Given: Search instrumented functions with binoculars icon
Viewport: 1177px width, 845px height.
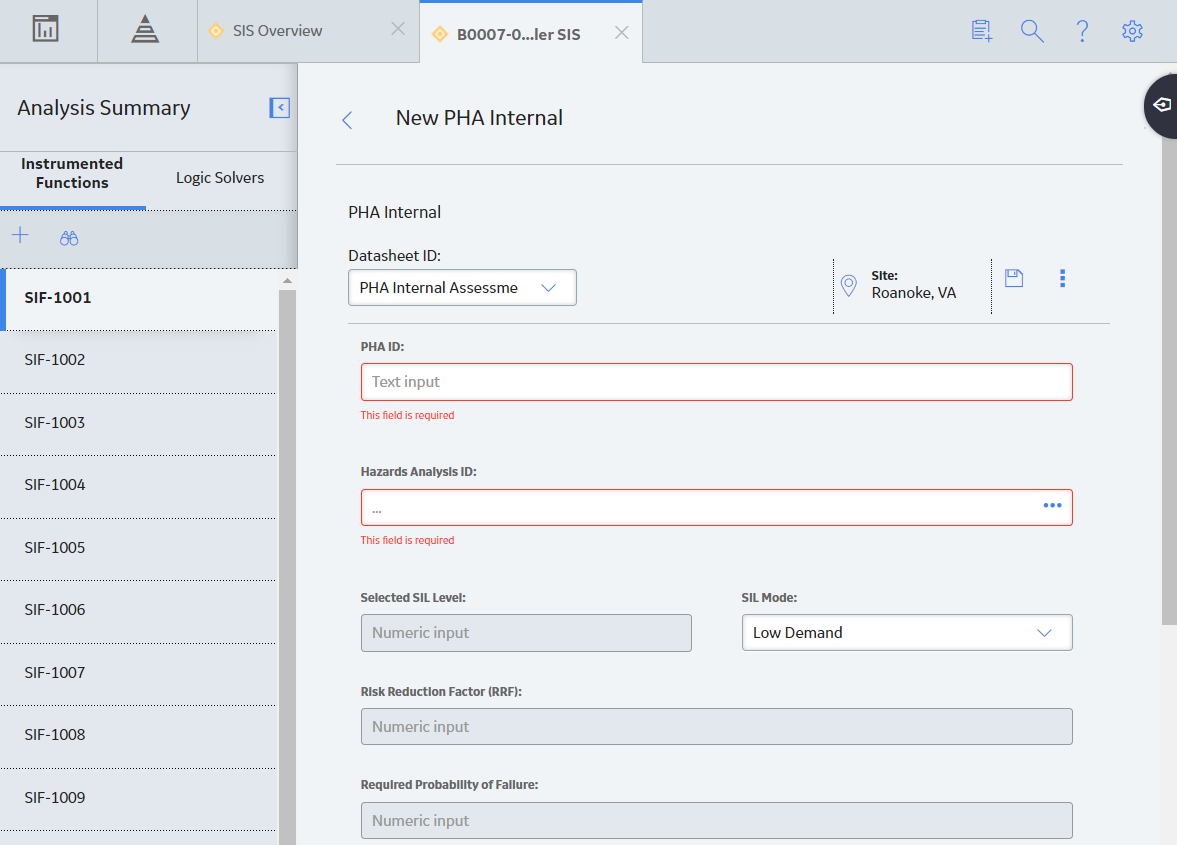Looking at the screenshot, I should click(x=69, y=239).
